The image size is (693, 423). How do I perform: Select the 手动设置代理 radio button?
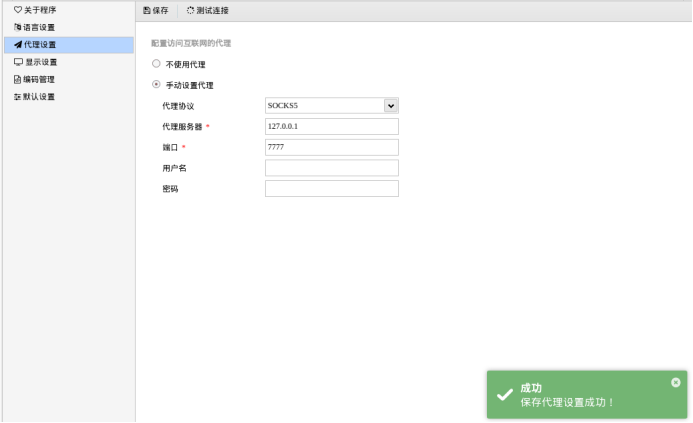tap(156, 85)
